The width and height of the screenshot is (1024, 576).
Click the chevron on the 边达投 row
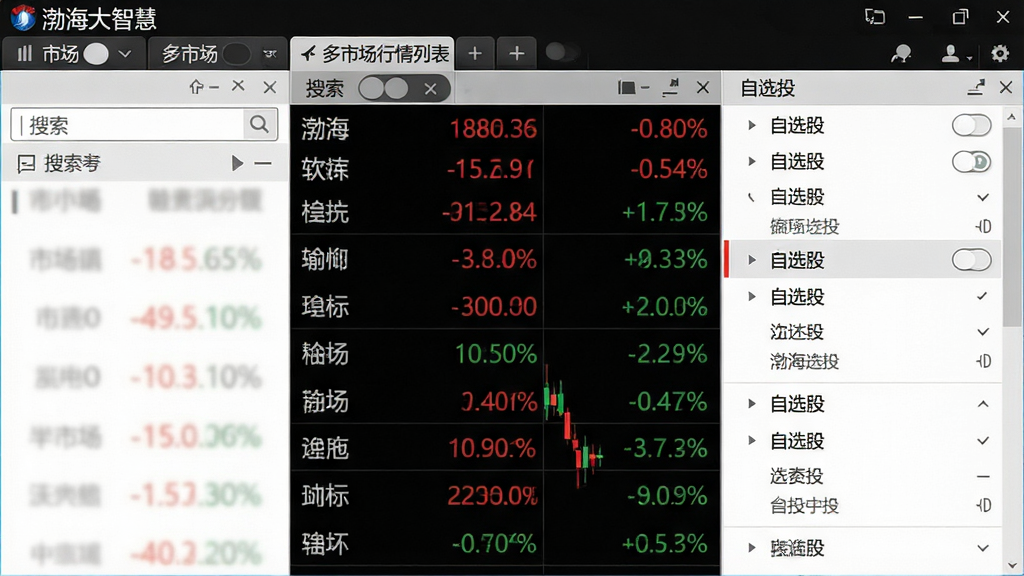(x=983, y=332)
